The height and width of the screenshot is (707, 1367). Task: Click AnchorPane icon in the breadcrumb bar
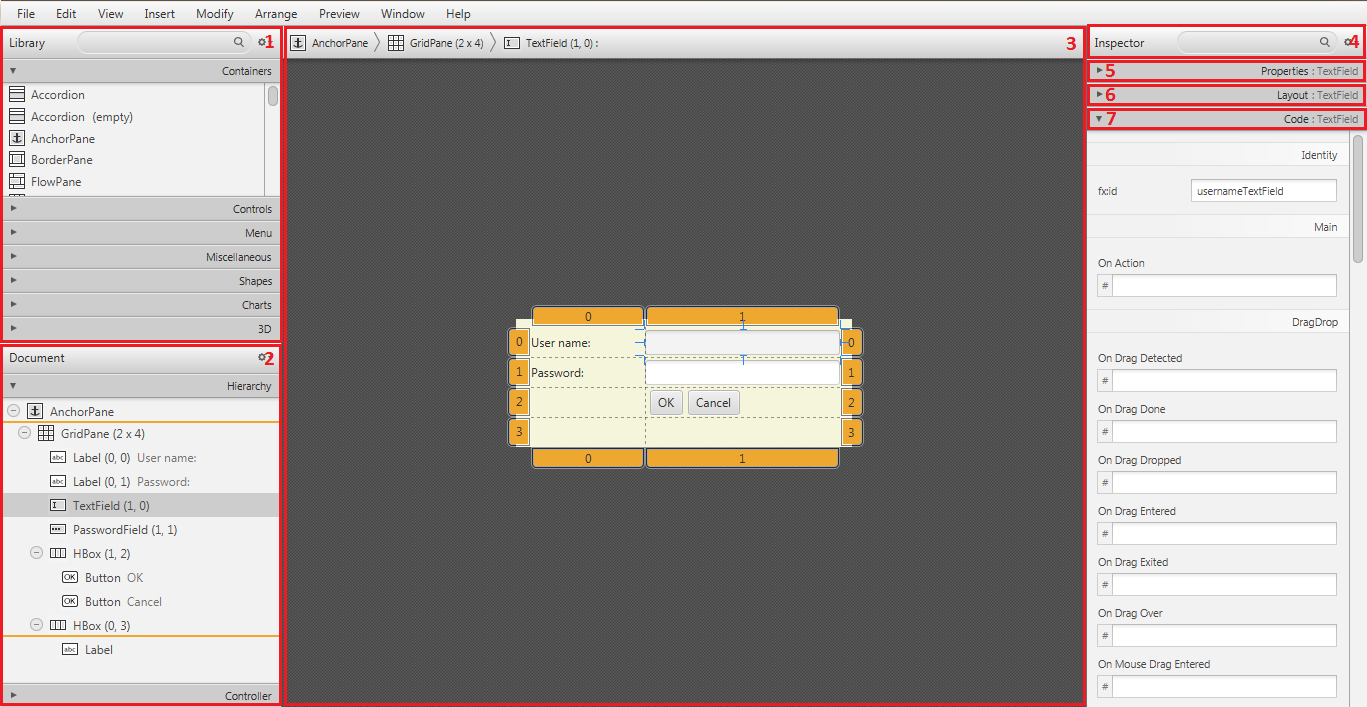pos(298,43)
